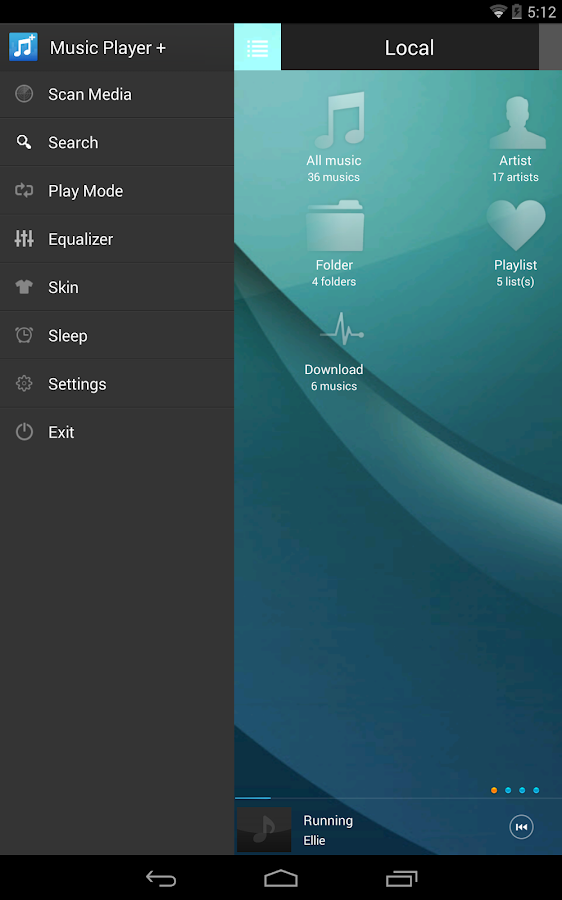Open the Download pulse icon
Viewport: 562px width, 900px height.
coord(342,329)
